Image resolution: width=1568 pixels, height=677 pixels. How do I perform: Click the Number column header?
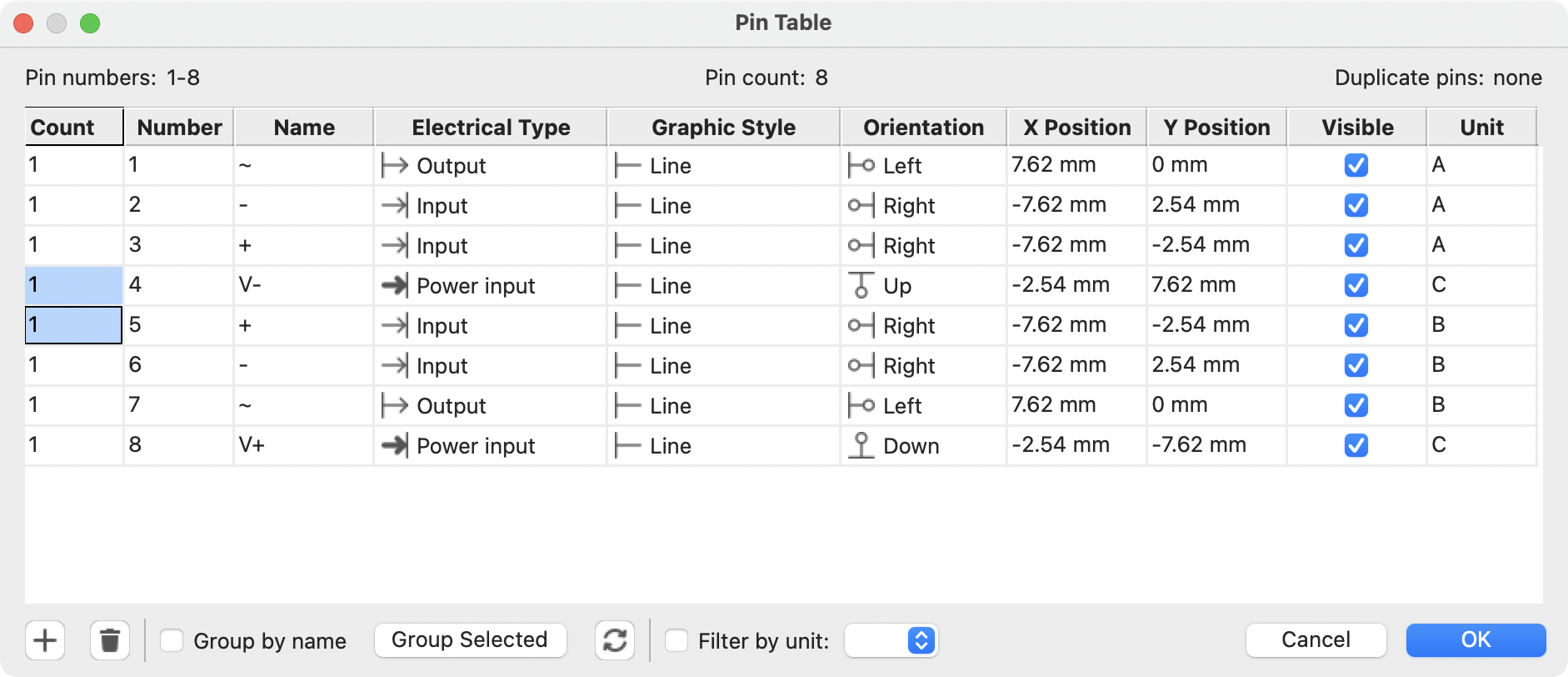179,128
